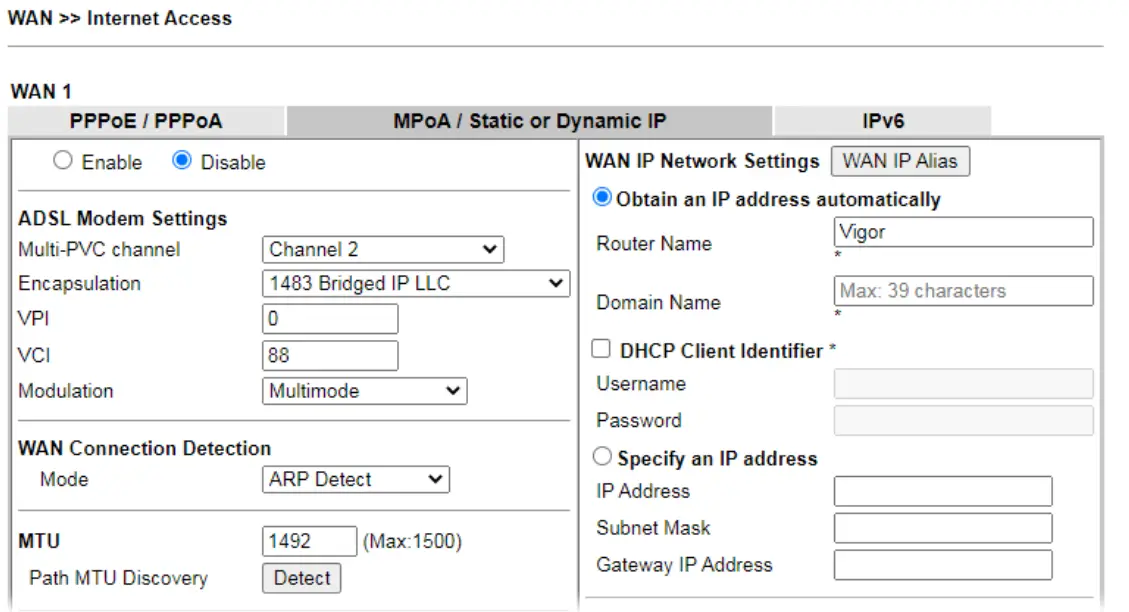This screenshot has height=612, width=1129.
Task: Enable the DHCP Client Identifier checkbox
Action: click(x=601, y=348)
